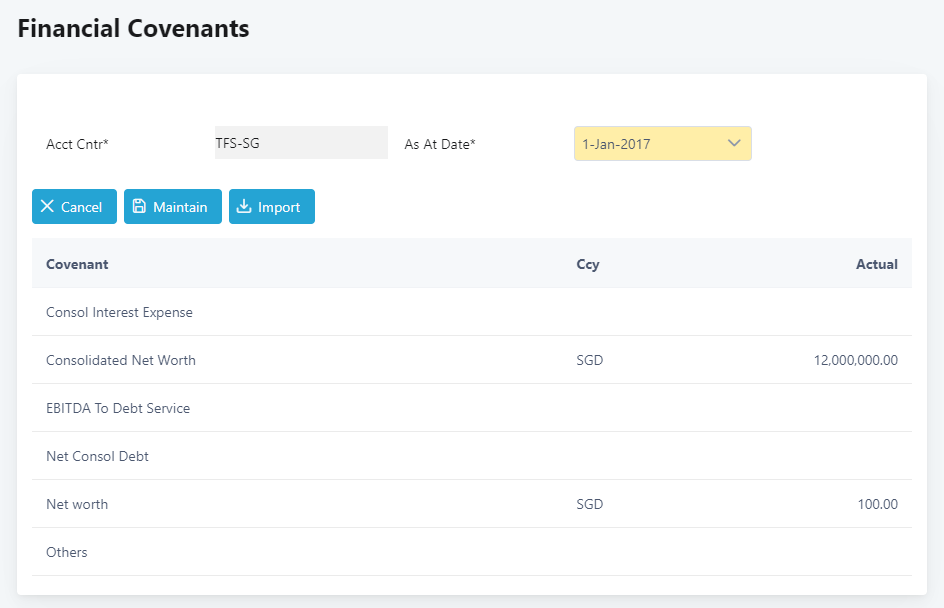This screenshot has width=944, height=608.
Task: Click the Actual column header
Action: click(x=876, y=264)
